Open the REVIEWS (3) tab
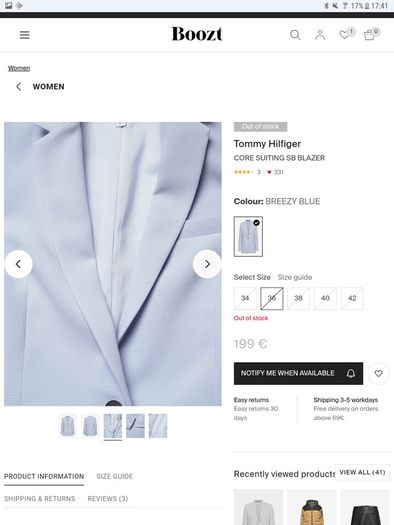This screenshot has width=394, height=525. click(x=108, y=499)
